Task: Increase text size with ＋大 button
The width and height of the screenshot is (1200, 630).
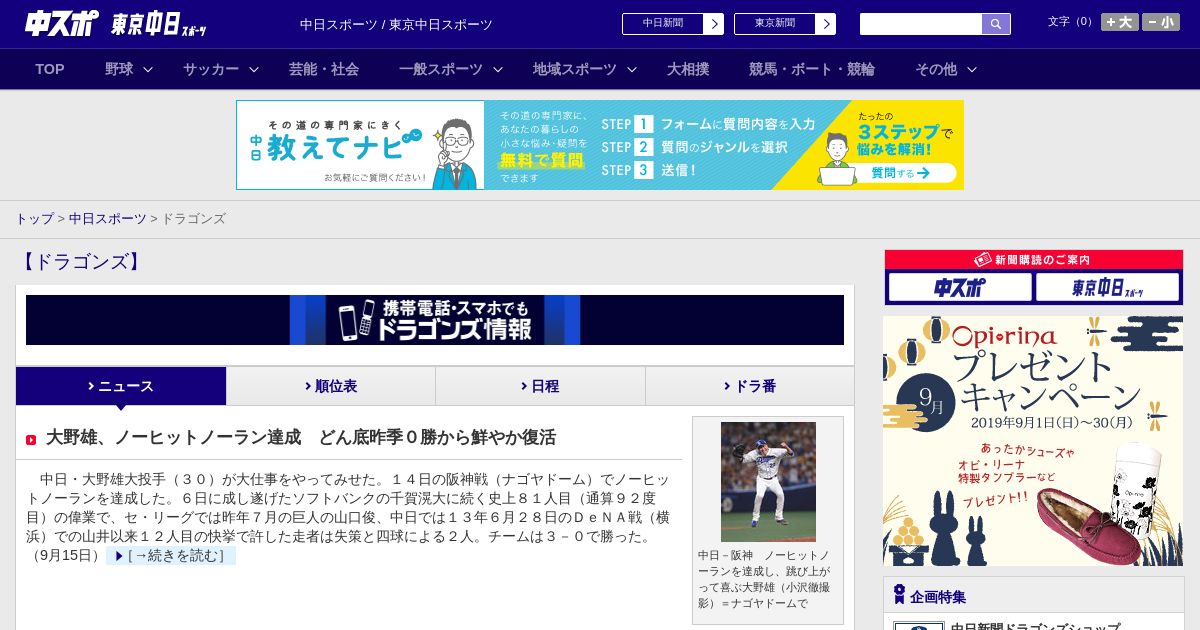Action: 1120,22
